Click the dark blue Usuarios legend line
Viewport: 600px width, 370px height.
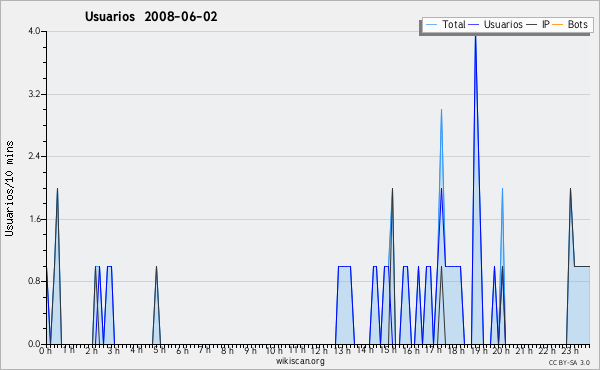pyautogui.click(x=474, y=25)
